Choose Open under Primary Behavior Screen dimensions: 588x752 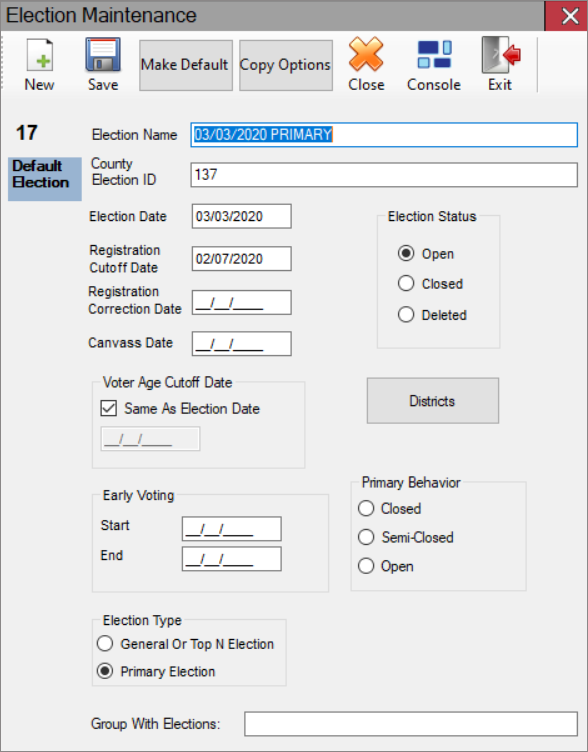(x=366, y=566)
